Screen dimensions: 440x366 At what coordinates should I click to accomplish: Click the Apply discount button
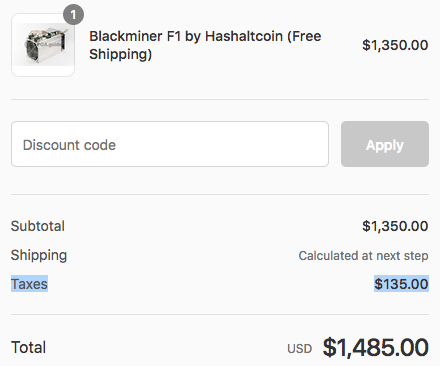click(385, 144)
